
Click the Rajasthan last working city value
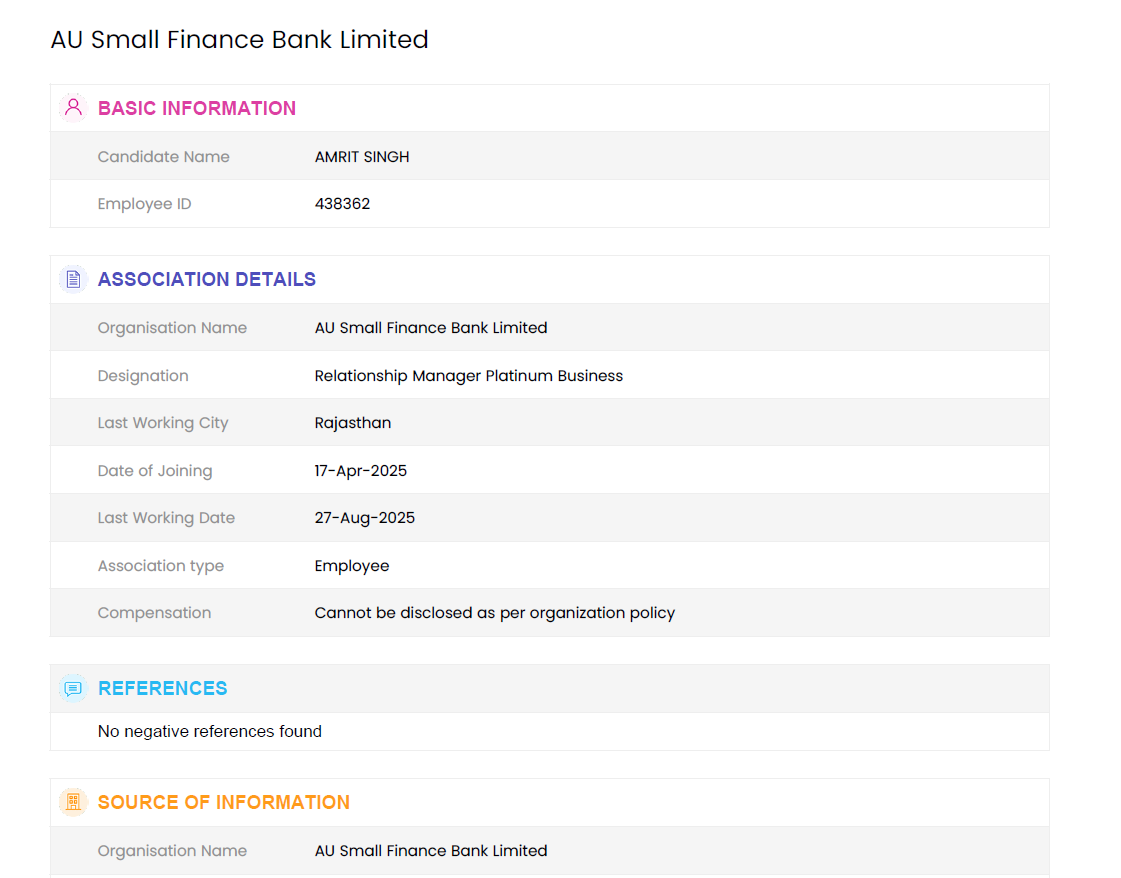point(353,423)
